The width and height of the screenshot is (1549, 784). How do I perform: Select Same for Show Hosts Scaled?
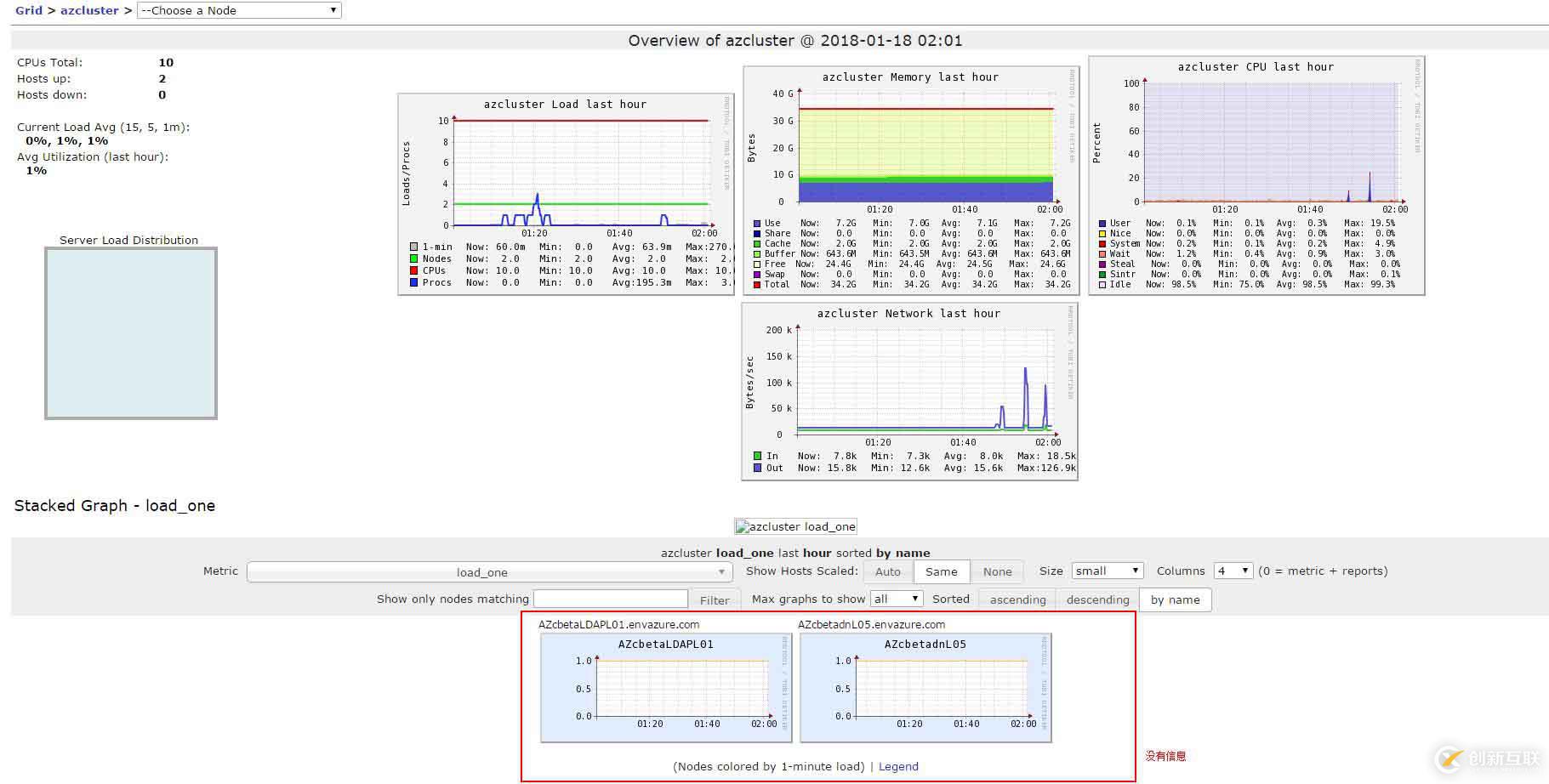click(941, 572)
